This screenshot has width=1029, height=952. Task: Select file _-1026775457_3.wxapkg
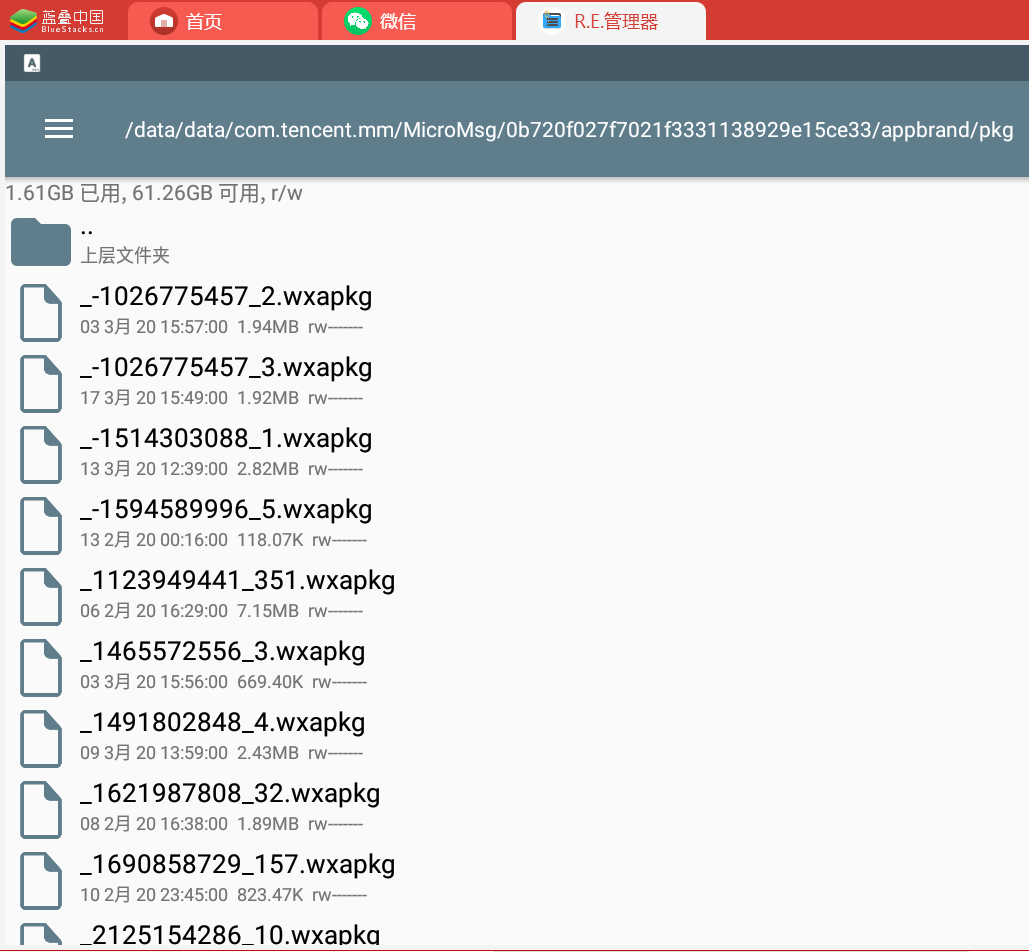tap(226, 367)
